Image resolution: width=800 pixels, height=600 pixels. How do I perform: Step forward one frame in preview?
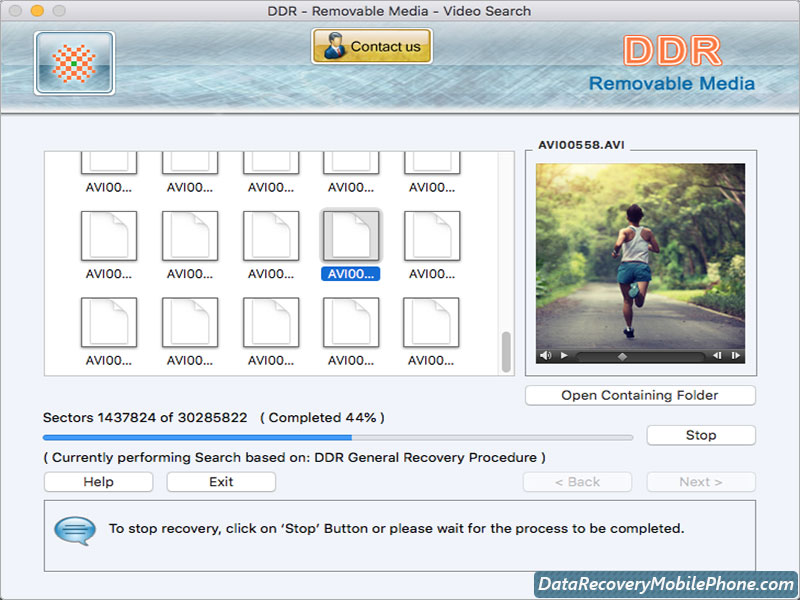click(x=736, y=355)
